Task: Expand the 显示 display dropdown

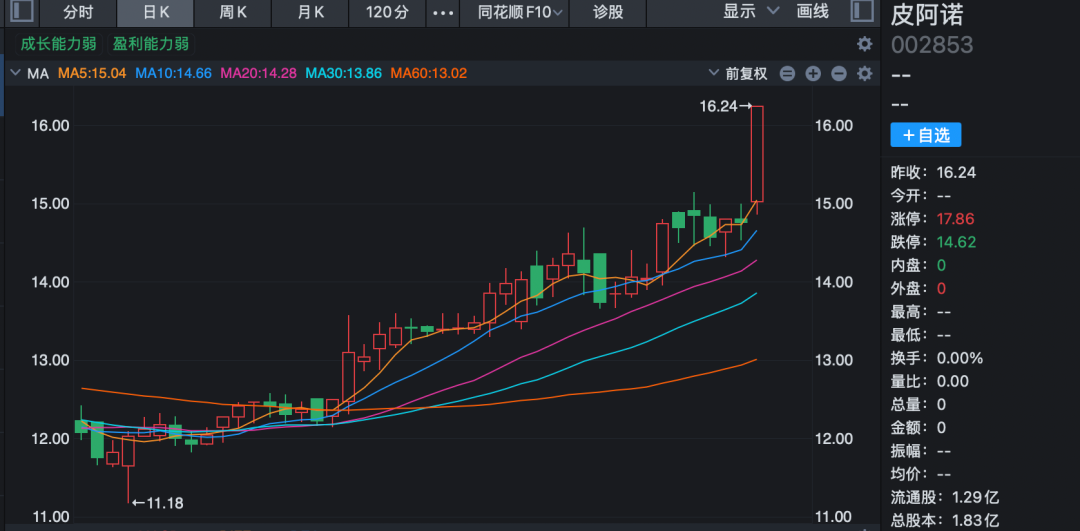Action: click(751, 12)
